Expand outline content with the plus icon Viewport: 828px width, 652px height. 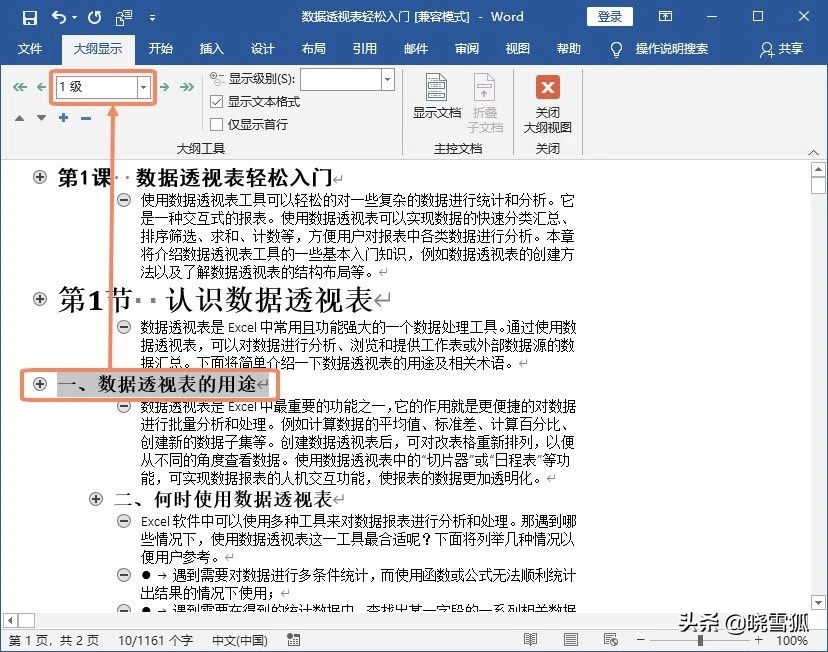[x=62, y=117]
